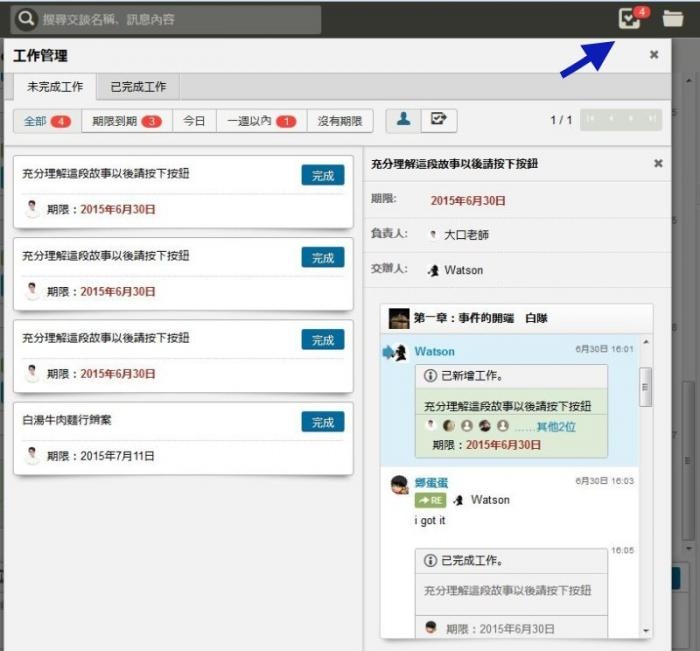
Task: Select the 沒有期限 filter
Action: pyautogui.click(x=340, y=121)
